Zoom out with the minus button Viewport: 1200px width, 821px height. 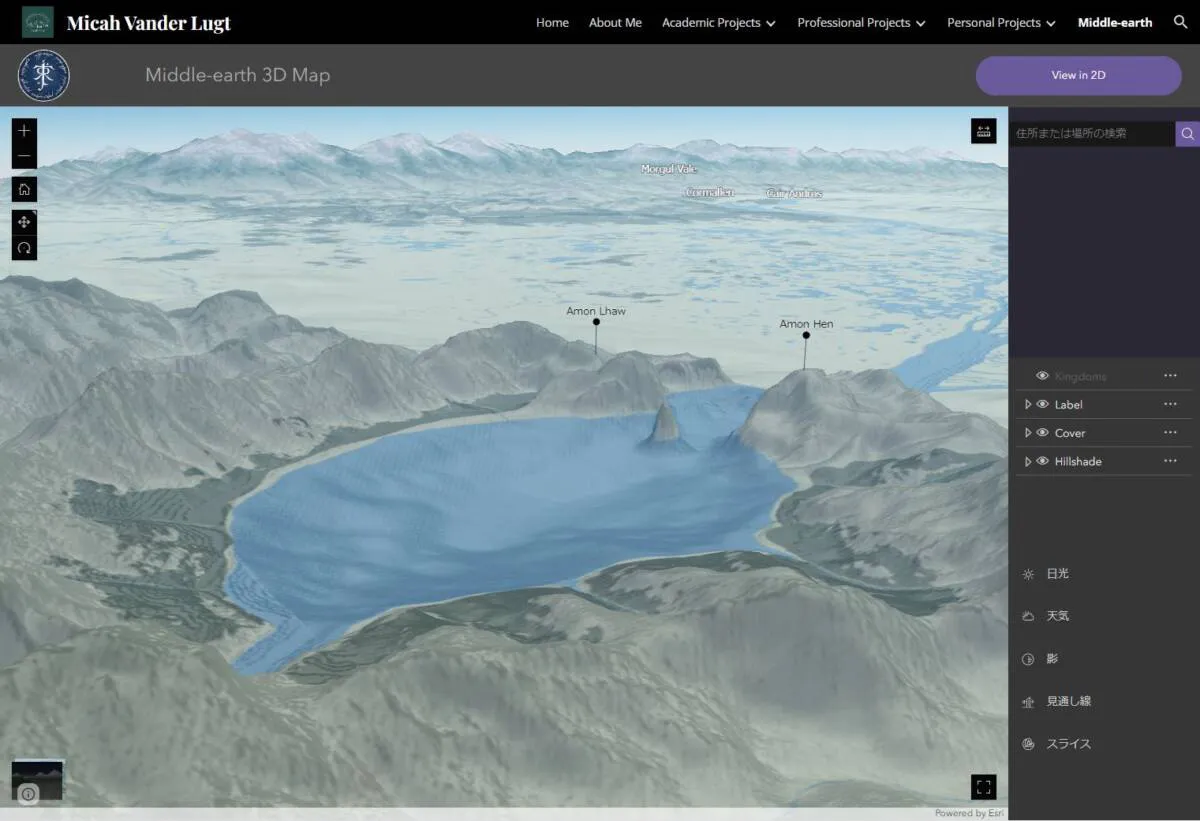[24, 157]
